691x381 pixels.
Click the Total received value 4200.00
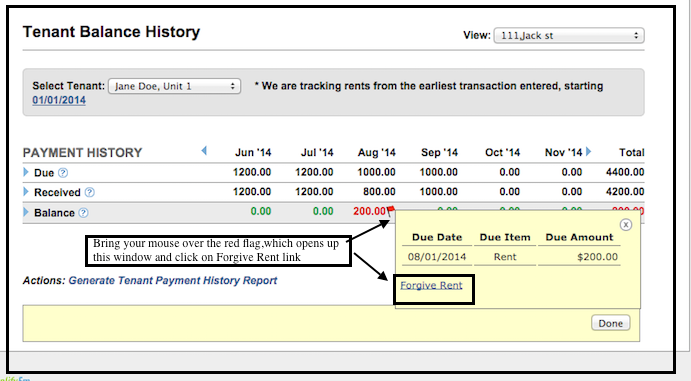pyautogui.click(x=625, y=192)
